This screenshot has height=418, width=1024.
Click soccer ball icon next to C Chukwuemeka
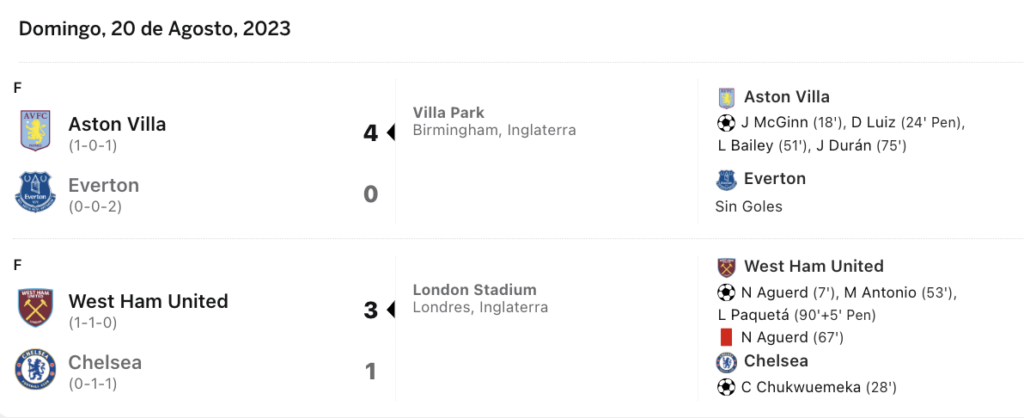pyautogui.click(x=726, y=387)
